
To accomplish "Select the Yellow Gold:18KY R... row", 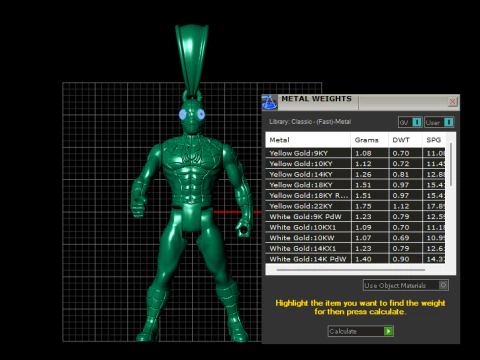I will click(355, 196).
